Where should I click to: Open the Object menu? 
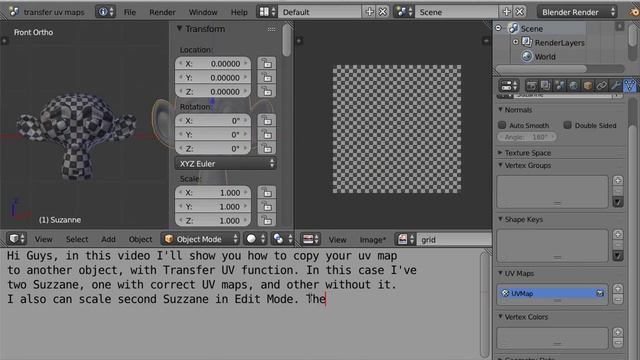[140, 239]
